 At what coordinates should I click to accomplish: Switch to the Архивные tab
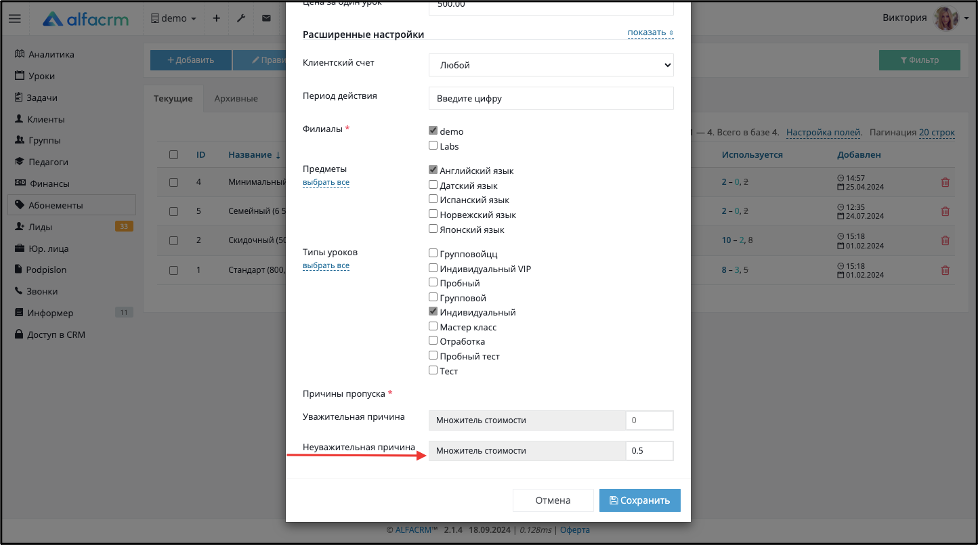point(236,99)
